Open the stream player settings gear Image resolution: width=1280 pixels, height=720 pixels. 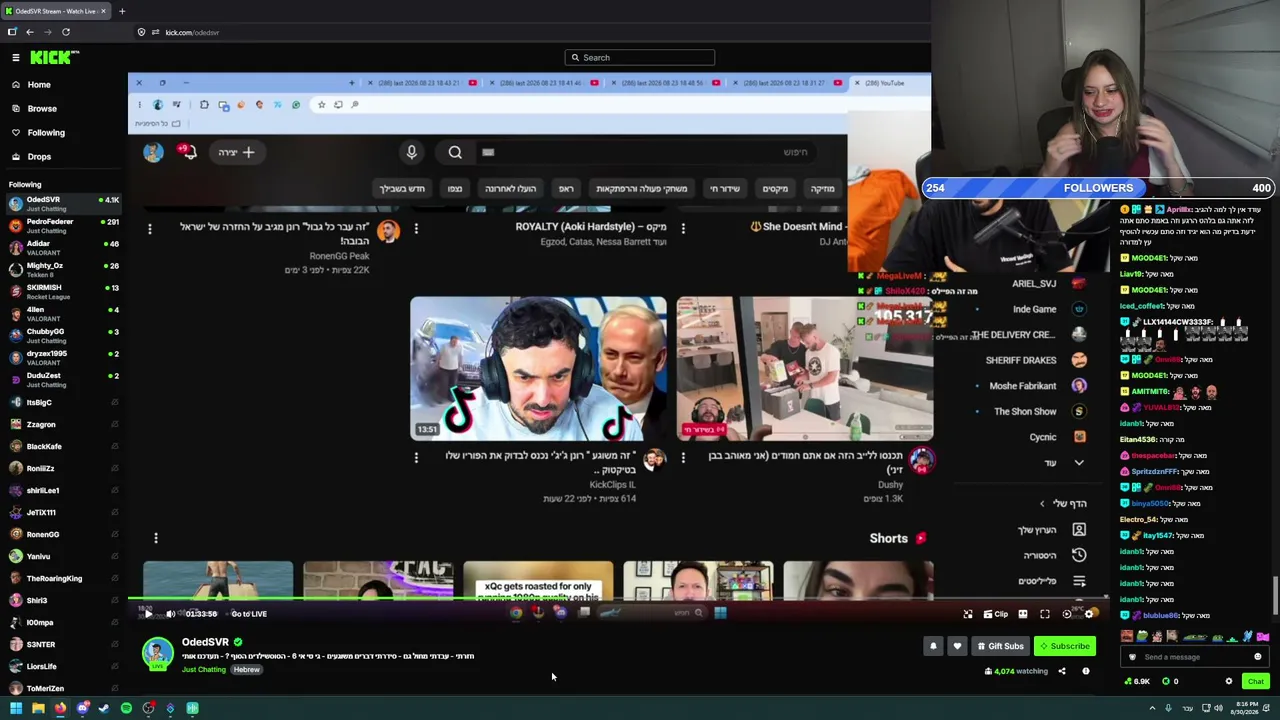pyautogui.click(x=1090, y=614)
